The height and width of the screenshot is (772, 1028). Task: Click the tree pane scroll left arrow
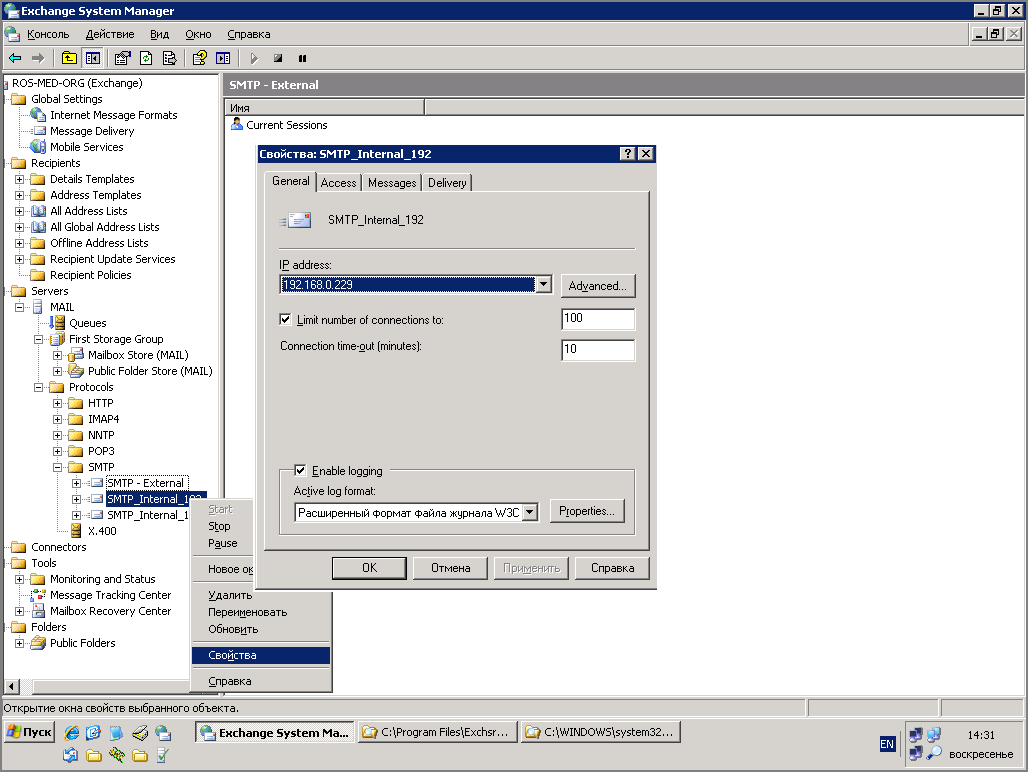click(x=12, y=687)
